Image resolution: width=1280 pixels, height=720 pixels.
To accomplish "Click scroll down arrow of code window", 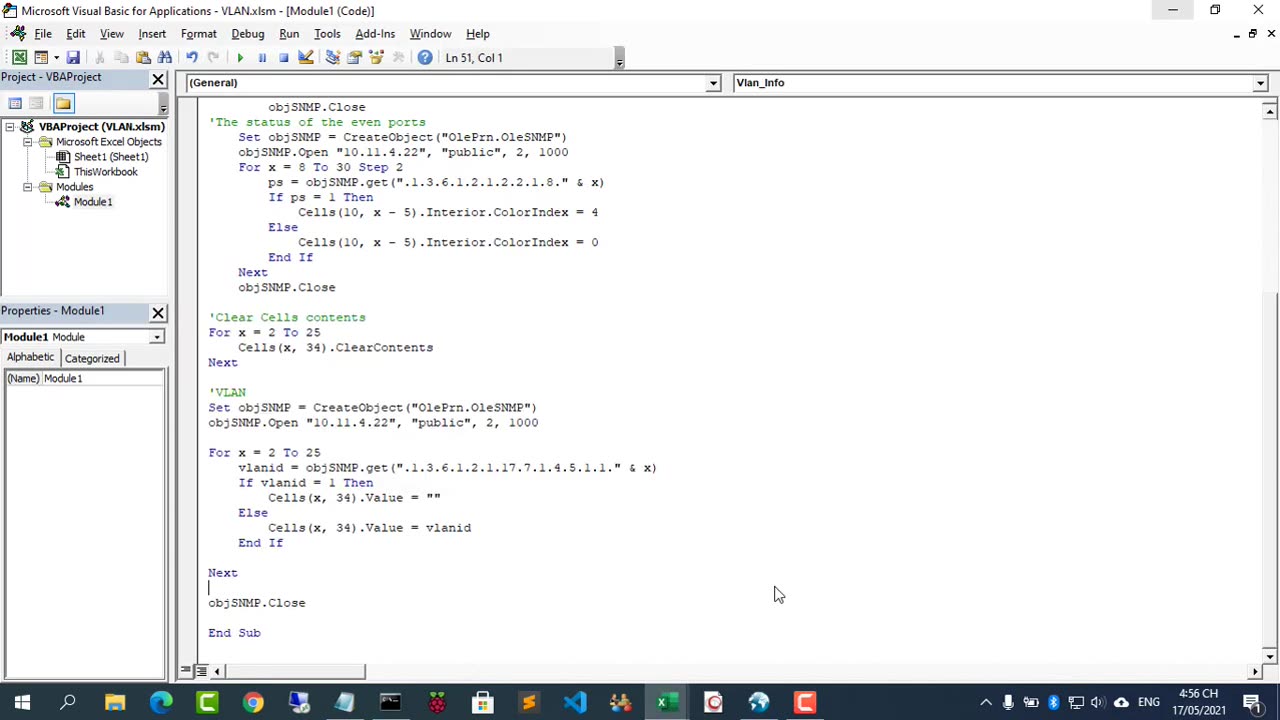I will [x=1270, y=656].
